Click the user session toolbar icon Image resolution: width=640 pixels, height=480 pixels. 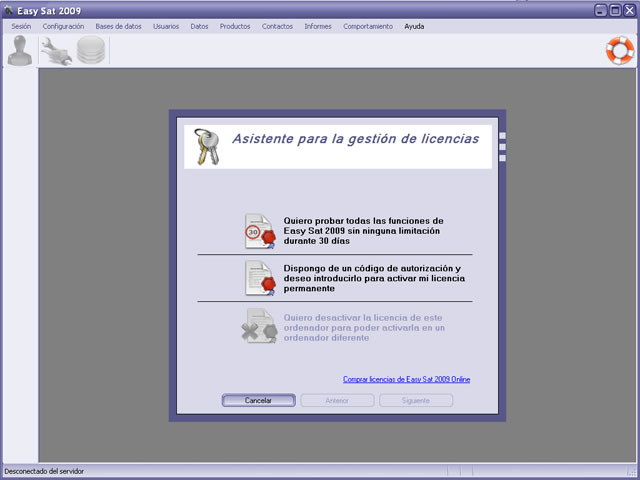pos(20,50)
